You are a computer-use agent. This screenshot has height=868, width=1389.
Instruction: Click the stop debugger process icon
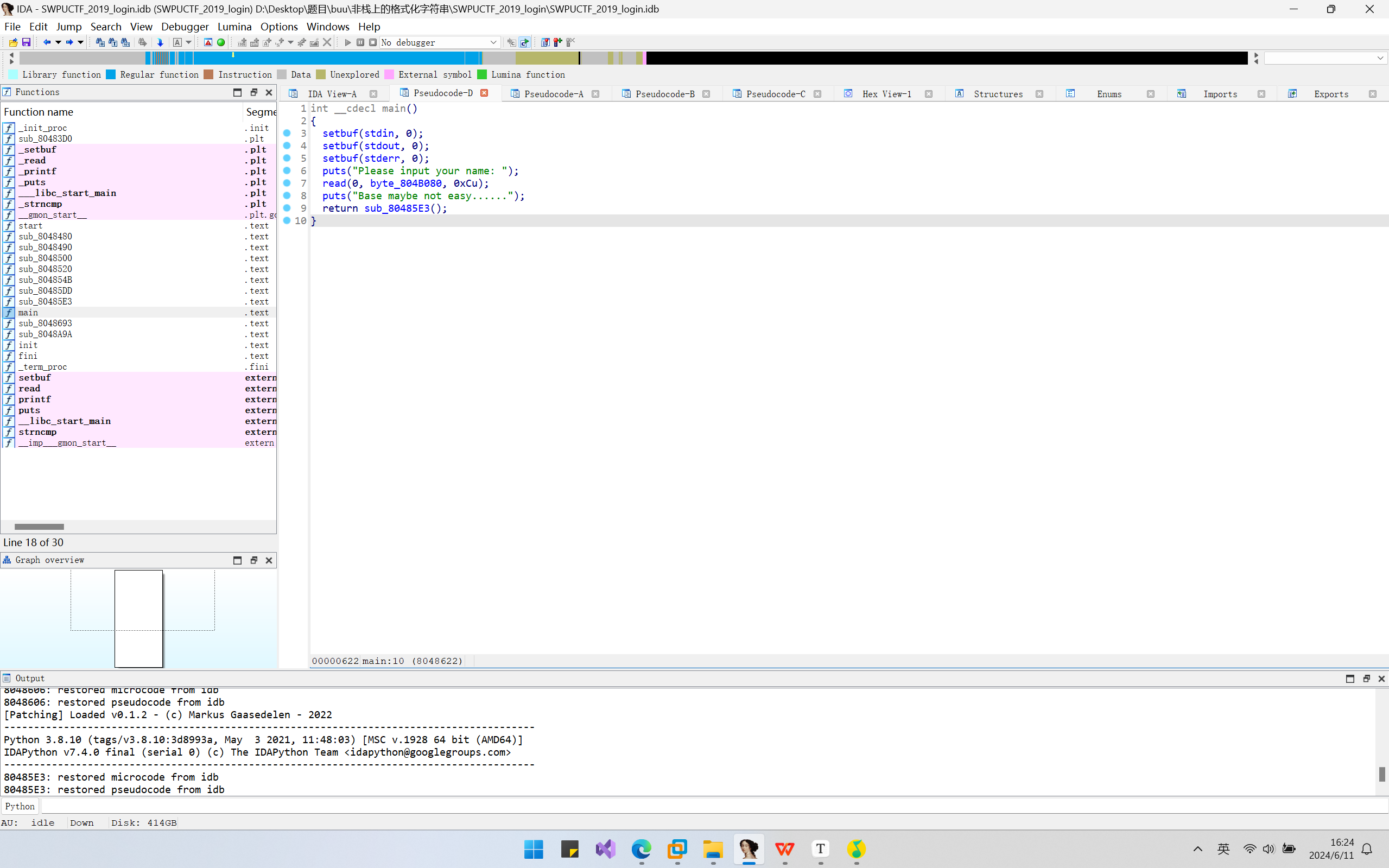[373, 42]
